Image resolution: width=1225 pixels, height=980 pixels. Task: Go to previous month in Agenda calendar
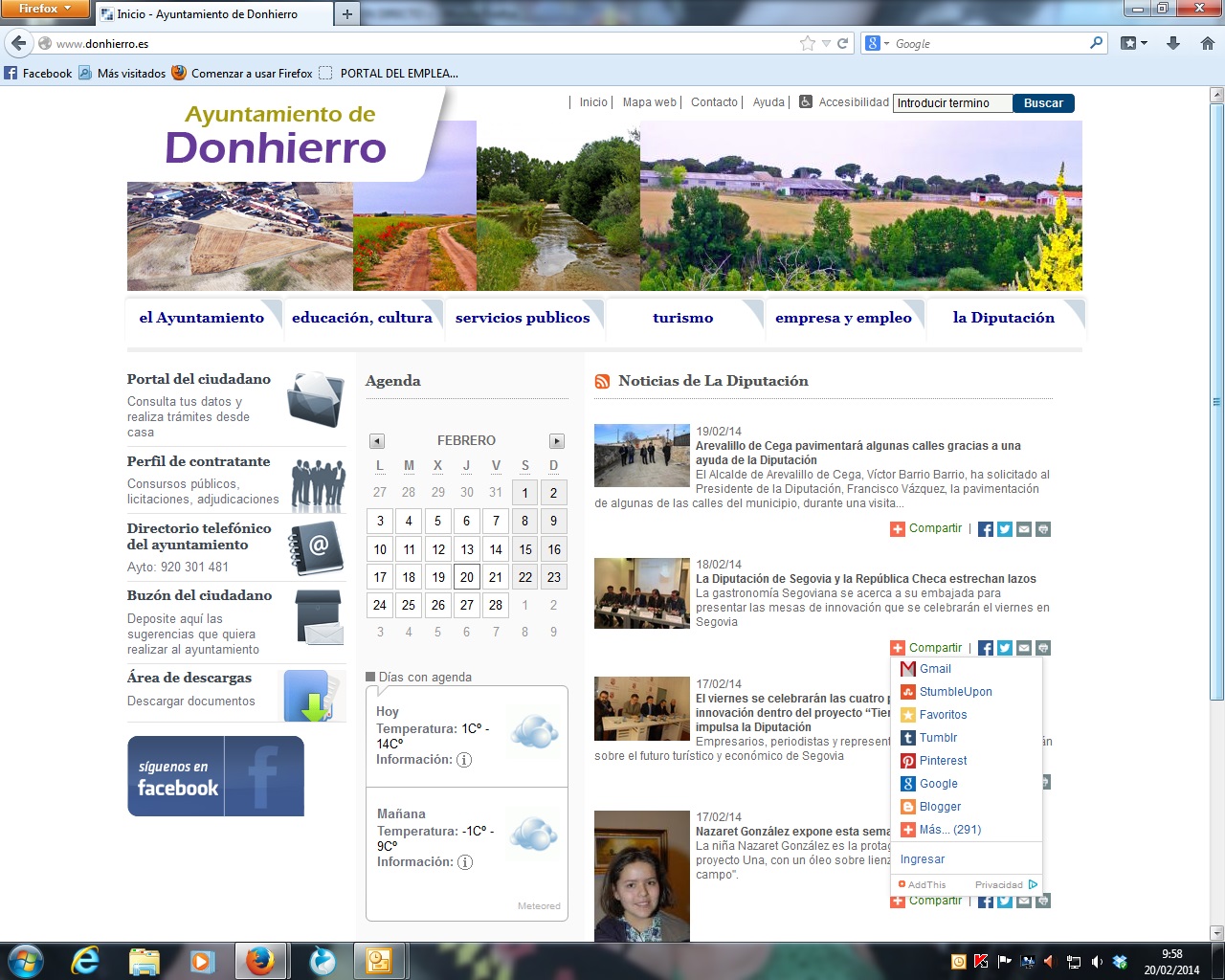coord(377,441)
